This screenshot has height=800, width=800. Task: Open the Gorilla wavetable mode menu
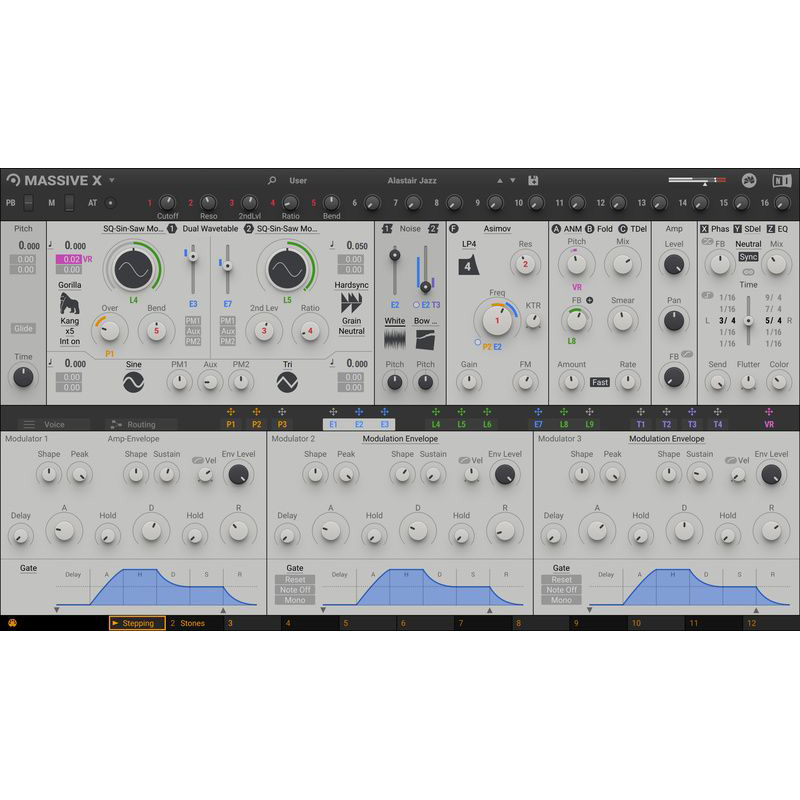70,285
